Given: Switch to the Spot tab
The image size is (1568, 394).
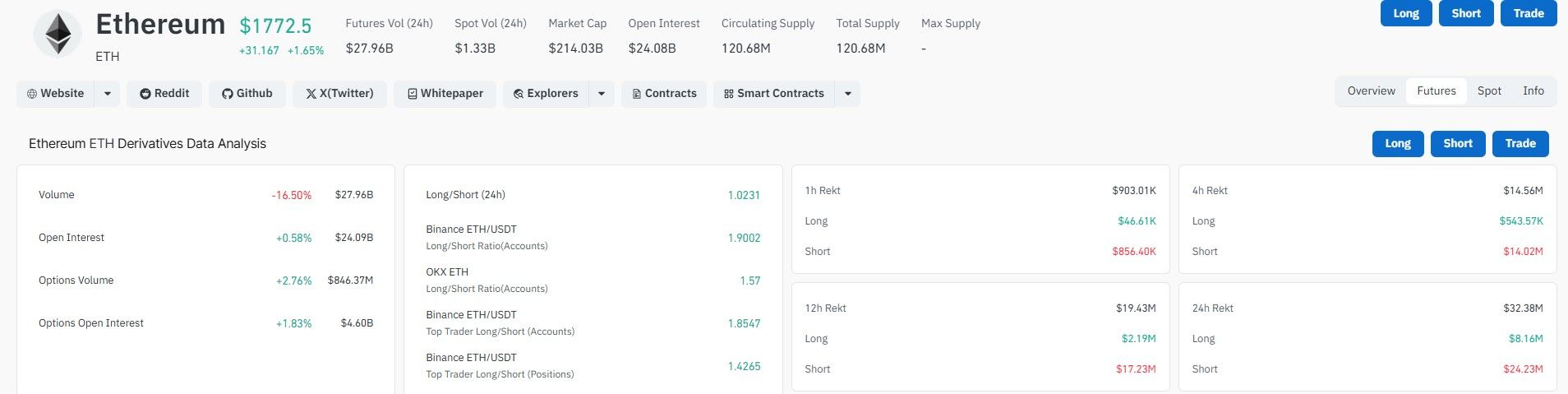Looking at the screenshot, I should (x=1489, y=91).
